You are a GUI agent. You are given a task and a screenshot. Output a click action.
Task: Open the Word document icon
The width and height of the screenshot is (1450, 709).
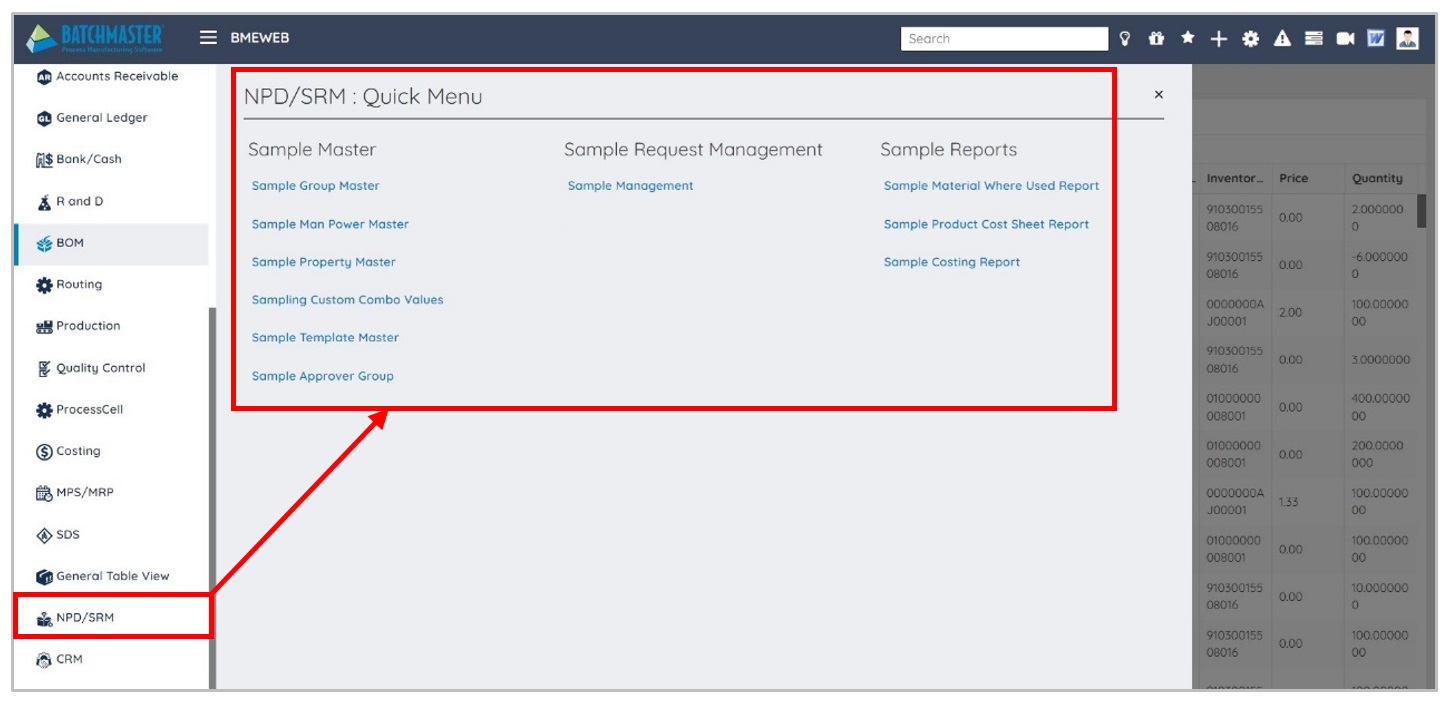(1376, 39)
